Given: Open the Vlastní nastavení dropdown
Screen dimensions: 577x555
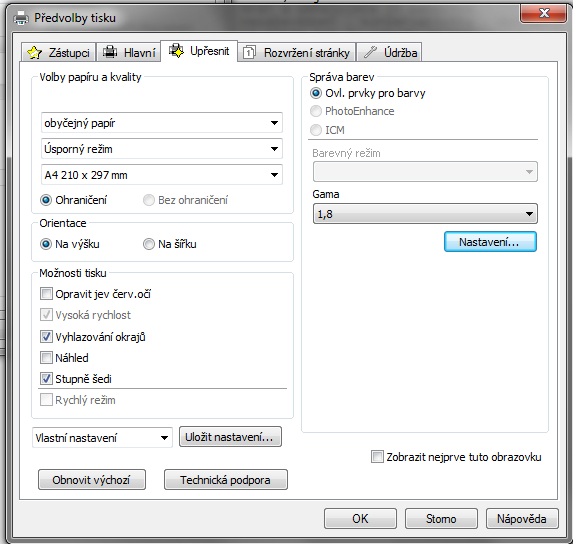Looking at the screenshot, I should pyautogui.click(x=102, y=438).
